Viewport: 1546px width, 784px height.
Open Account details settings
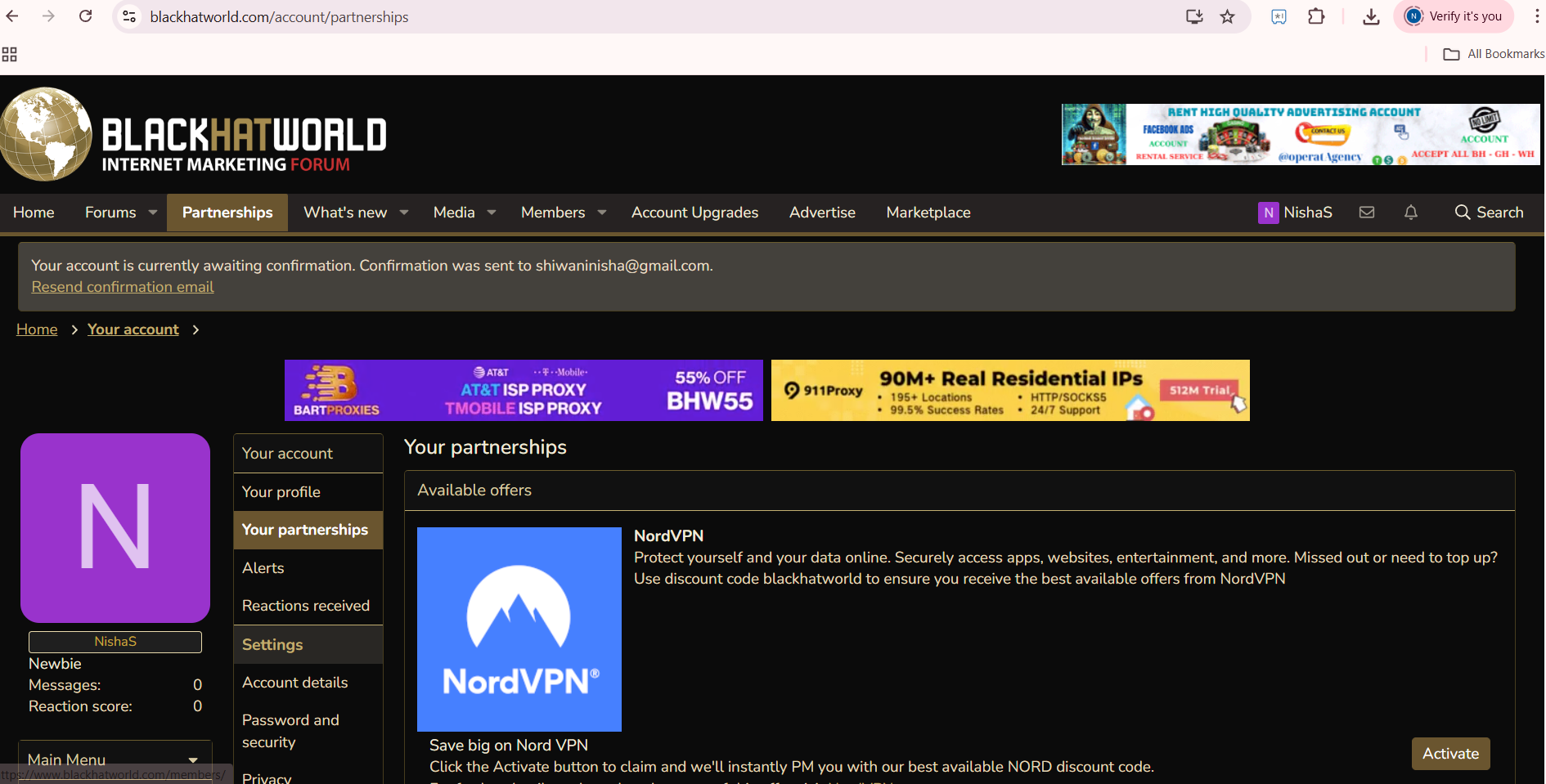pyautogui.click(x=308, y=683)
